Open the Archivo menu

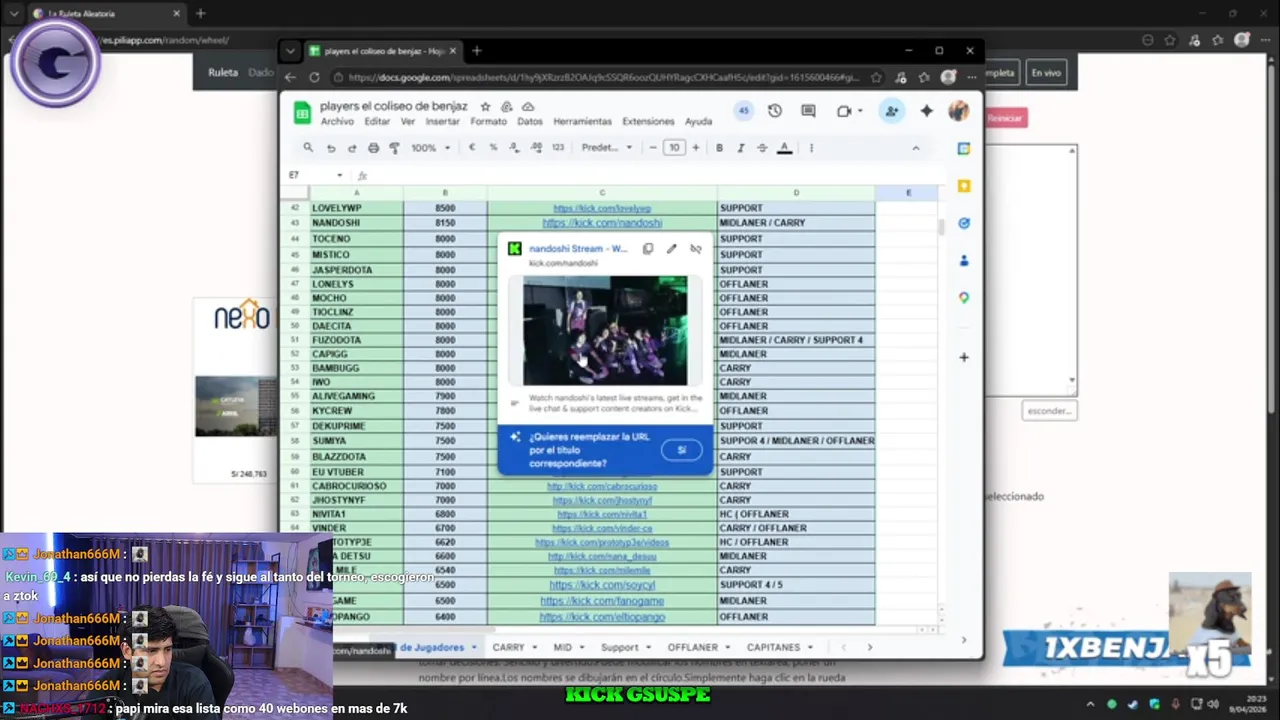[x=337, y=122]
